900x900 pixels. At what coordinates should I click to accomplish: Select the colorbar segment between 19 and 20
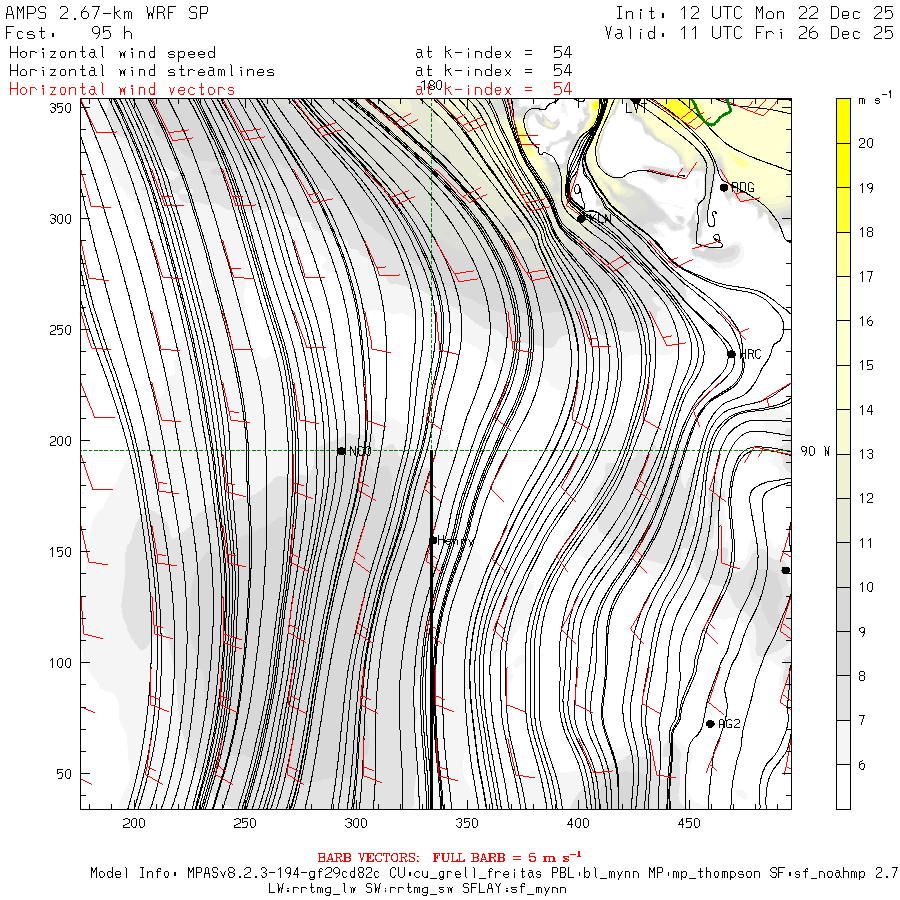(843, 165)
